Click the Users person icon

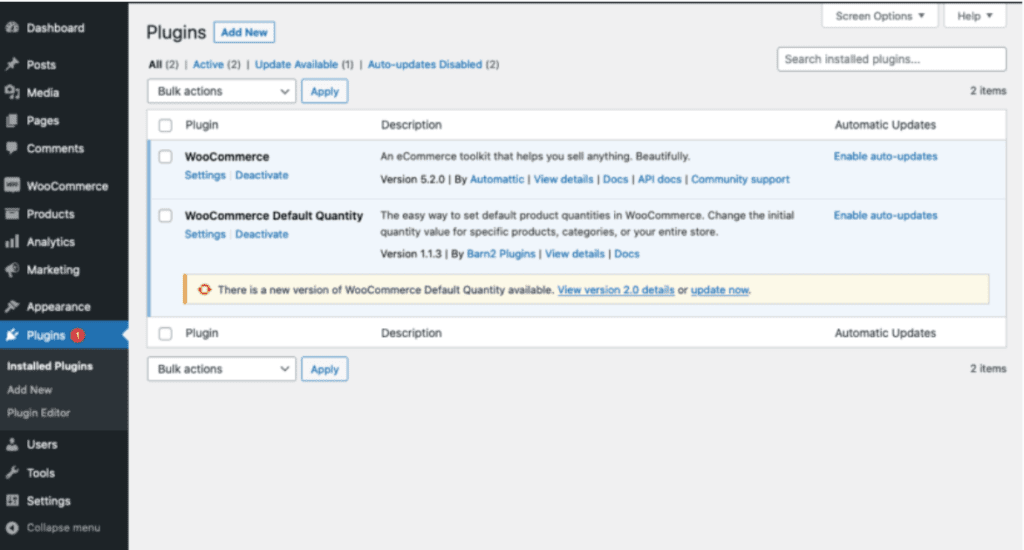(x=12, y=444)
